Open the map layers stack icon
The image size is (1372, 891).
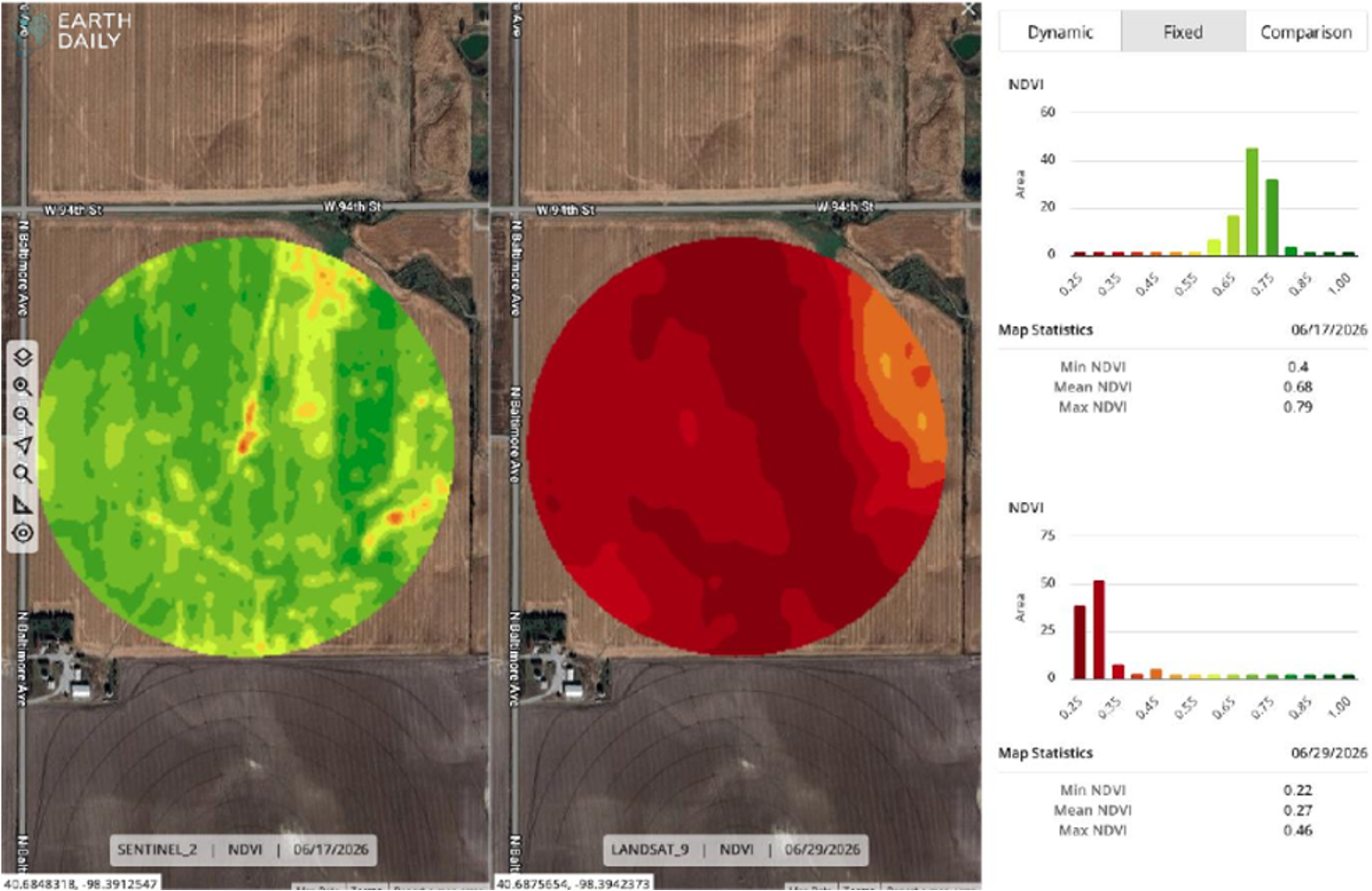[x=23, y=357]
